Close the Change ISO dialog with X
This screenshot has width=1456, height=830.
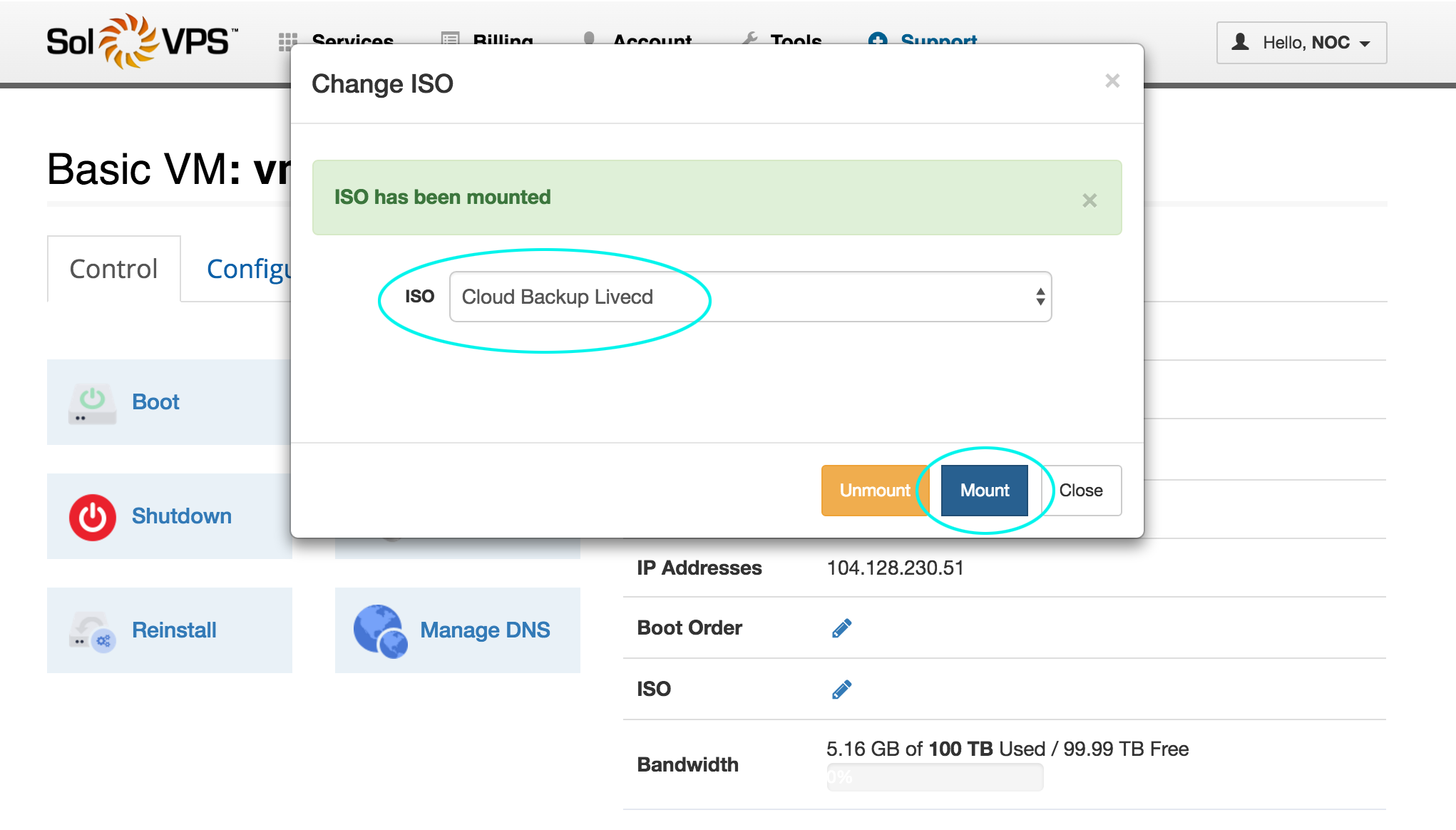[x=1112, y=81]
